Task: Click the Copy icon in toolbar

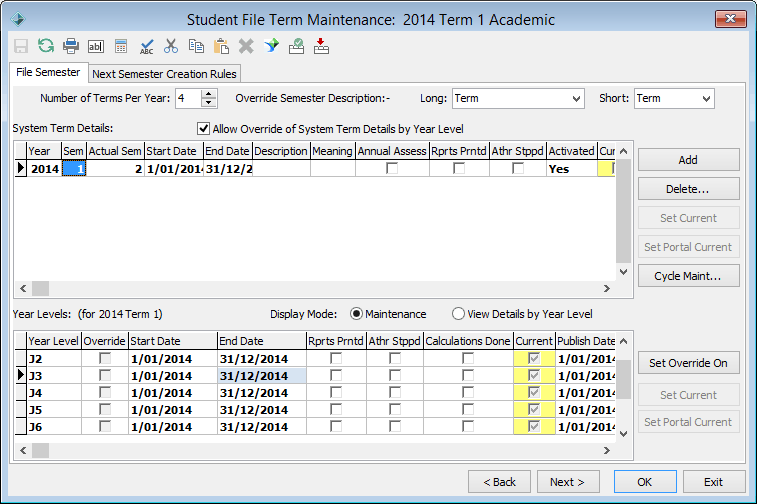Action: [196, 46]
